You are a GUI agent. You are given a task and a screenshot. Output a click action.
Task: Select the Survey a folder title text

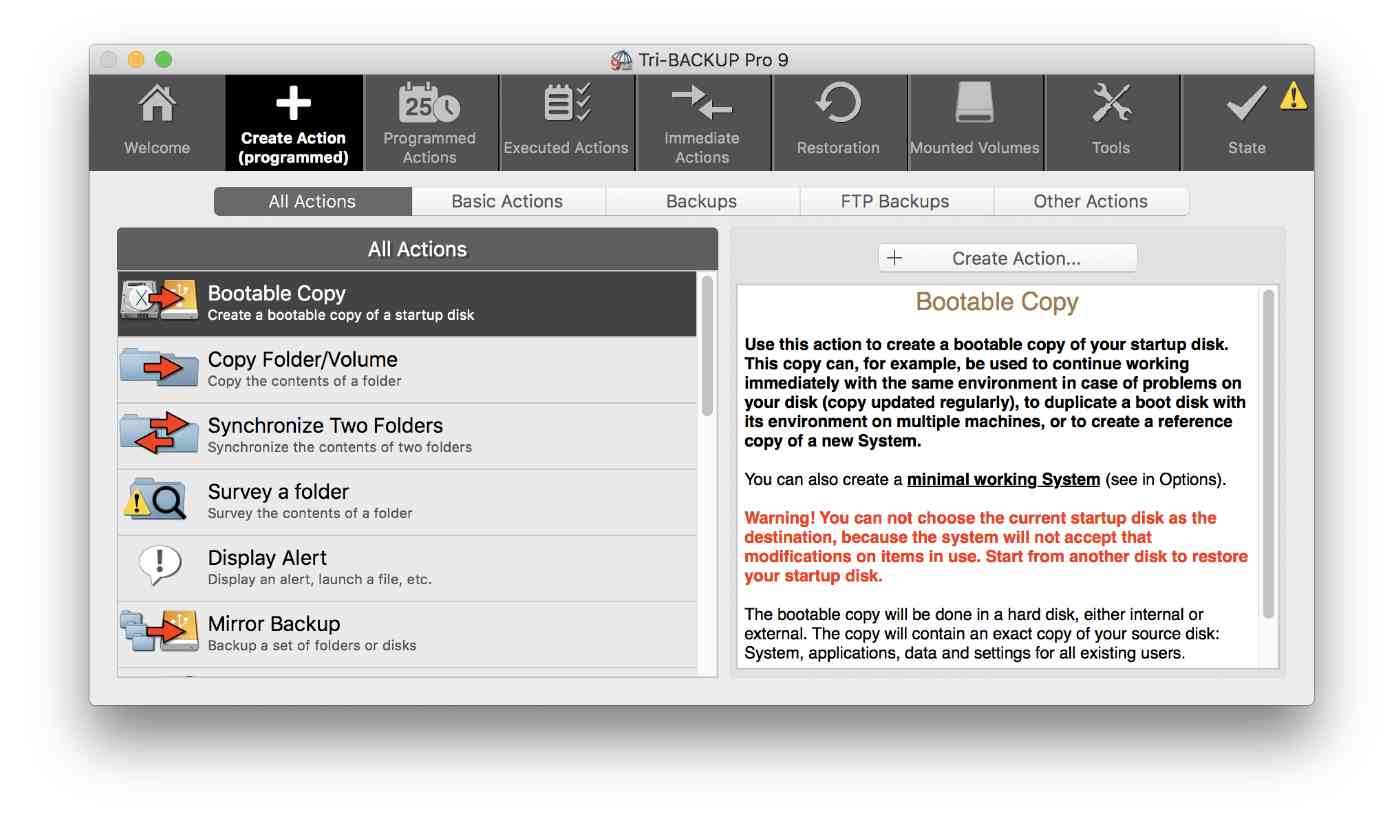pos(279,492)
